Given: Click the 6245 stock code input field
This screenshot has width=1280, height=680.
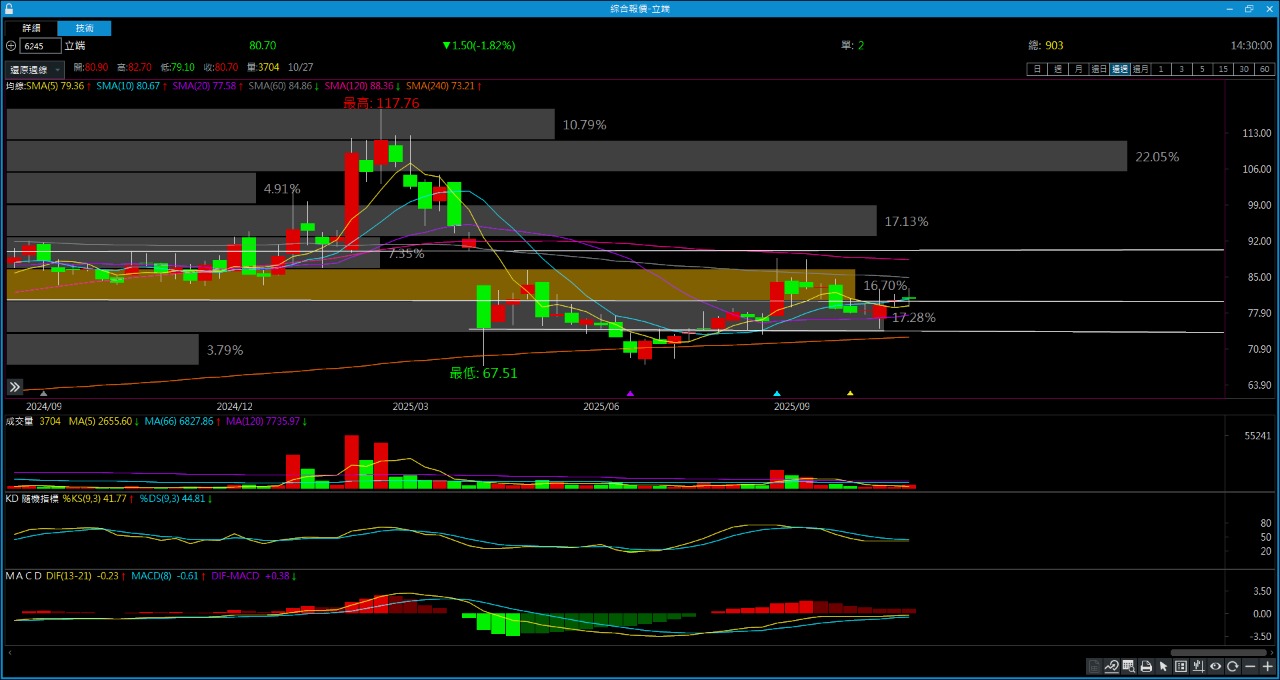Looking at the screenshot, I should (40, 46).
